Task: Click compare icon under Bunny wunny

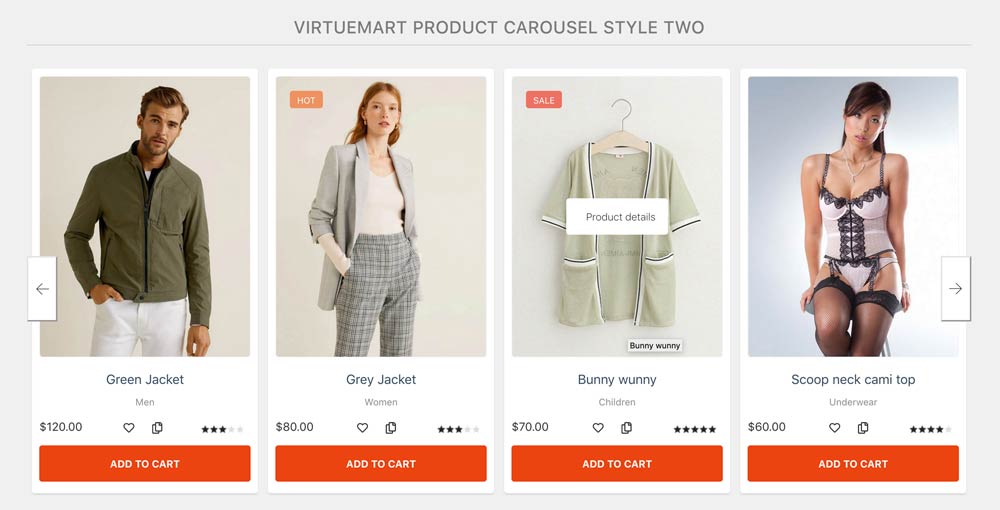Action: [626, 428]
